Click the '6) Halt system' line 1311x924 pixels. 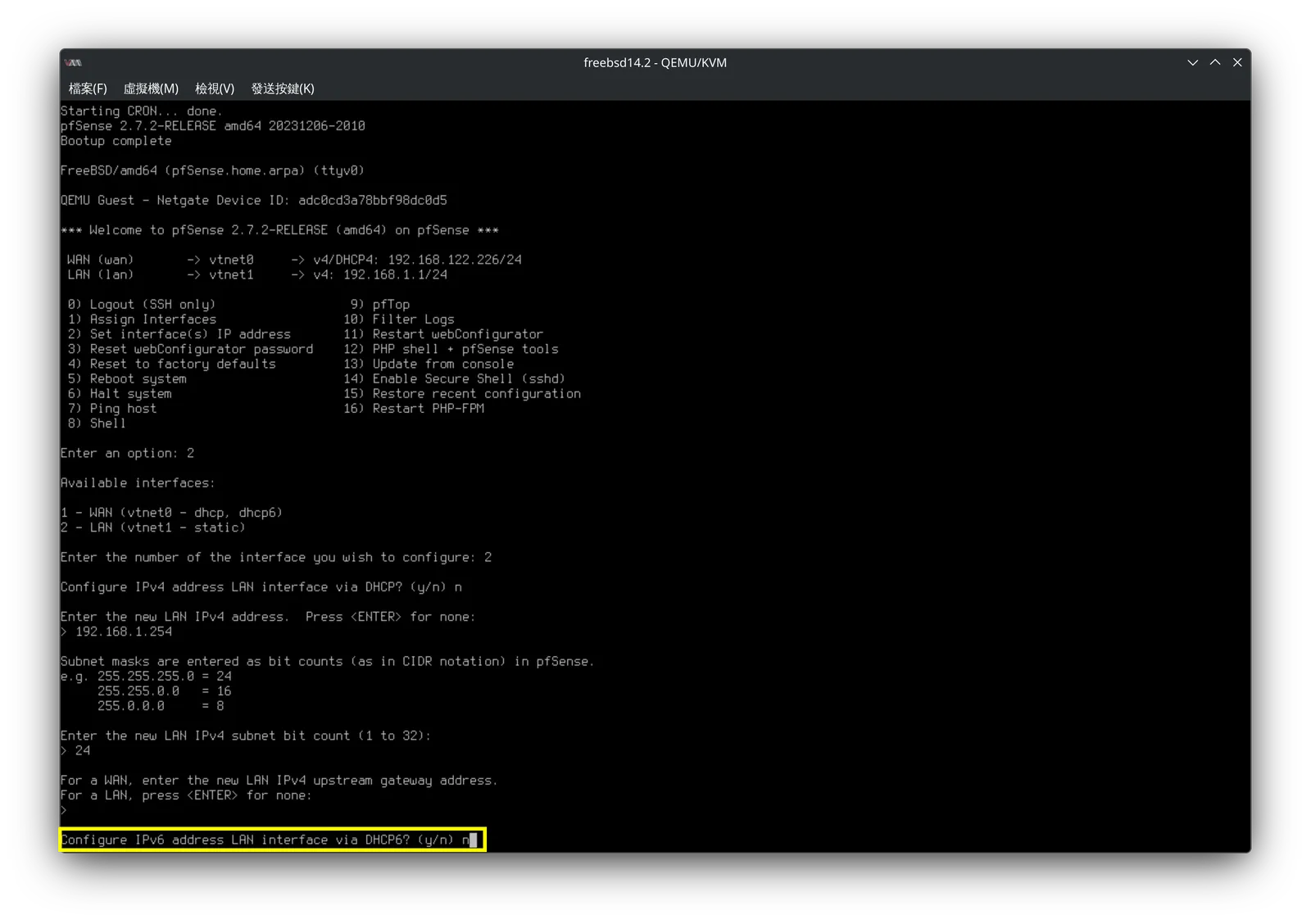click(x=120, y=393)
